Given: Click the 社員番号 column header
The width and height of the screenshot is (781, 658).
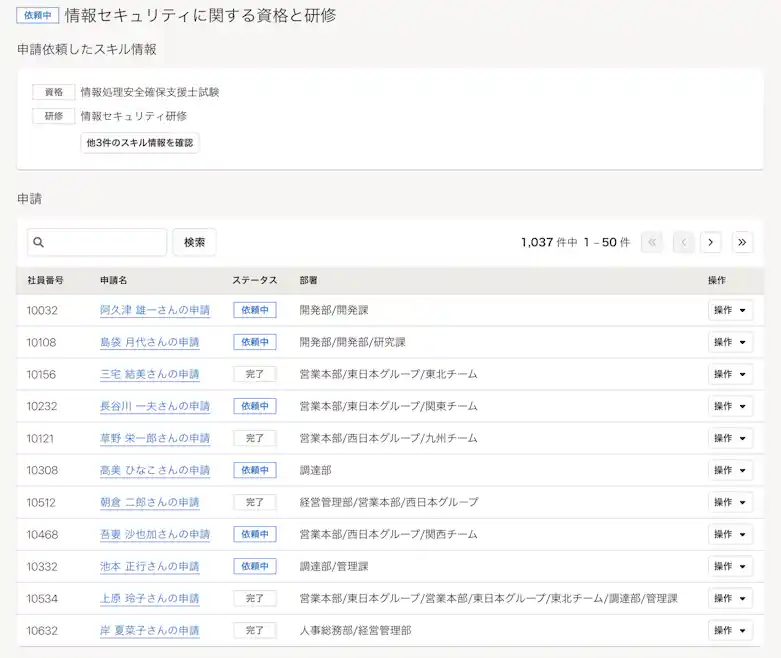Looking at the screenshot, I should point(46,280).
